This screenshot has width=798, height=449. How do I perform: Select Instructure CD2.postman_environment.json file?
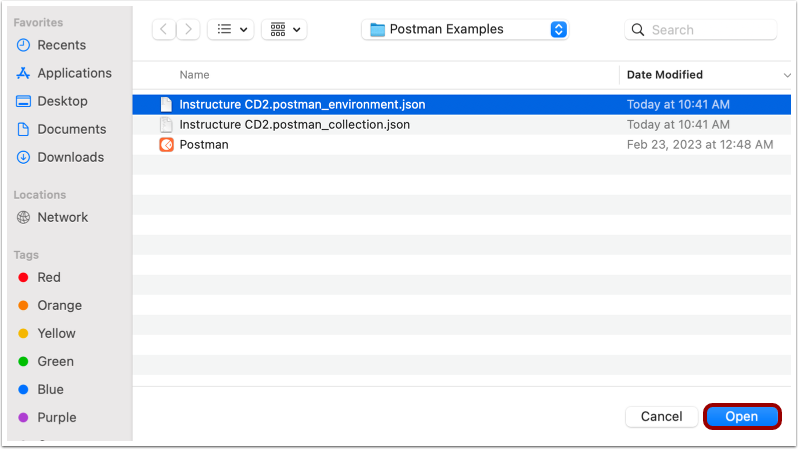click(462, 104)
